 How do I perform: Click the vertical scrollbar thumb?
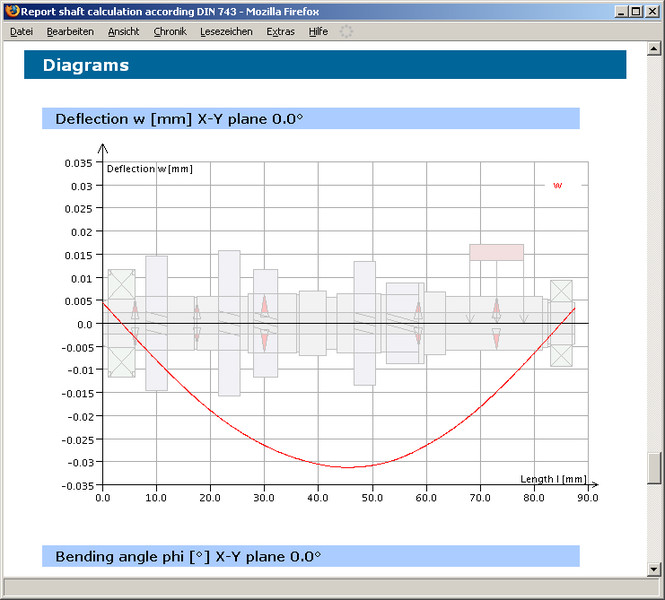pos(655,467)
